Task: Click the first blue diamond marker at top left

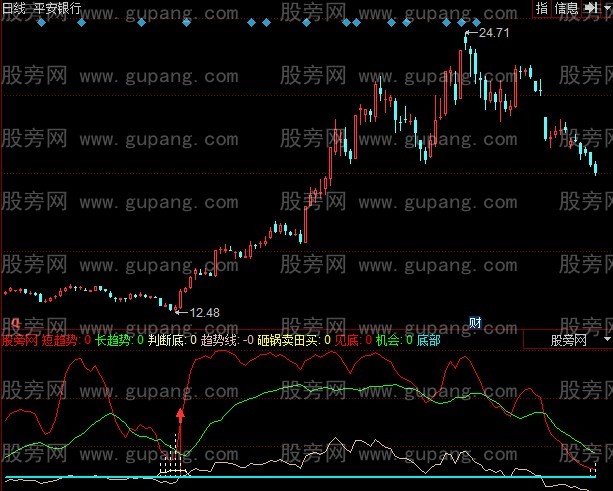Action: [x=41, y=22]
